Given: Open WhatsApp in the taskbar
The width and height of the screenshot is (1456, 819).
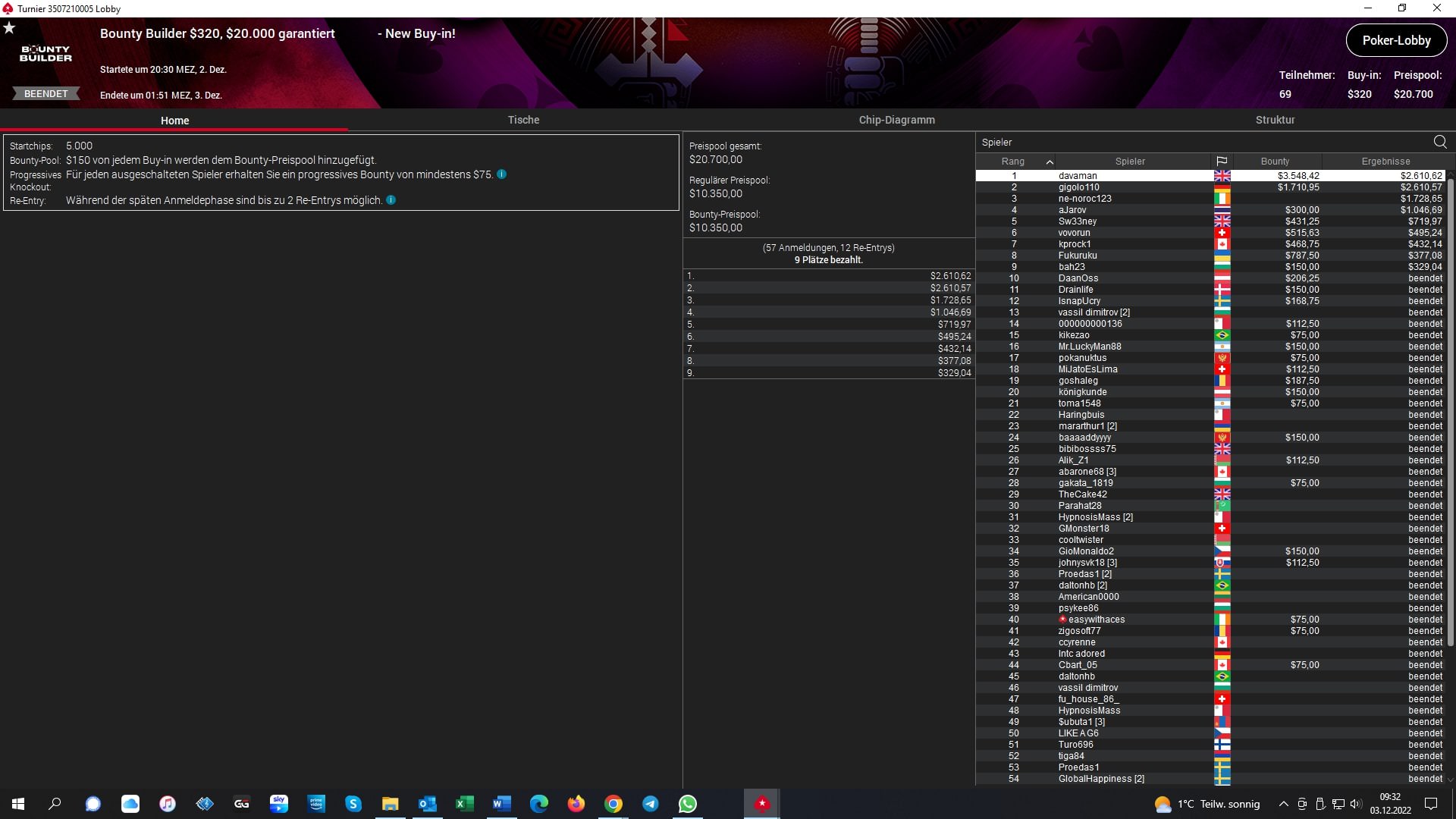Looking at the screenshot, I should click(x=687, y=804).
